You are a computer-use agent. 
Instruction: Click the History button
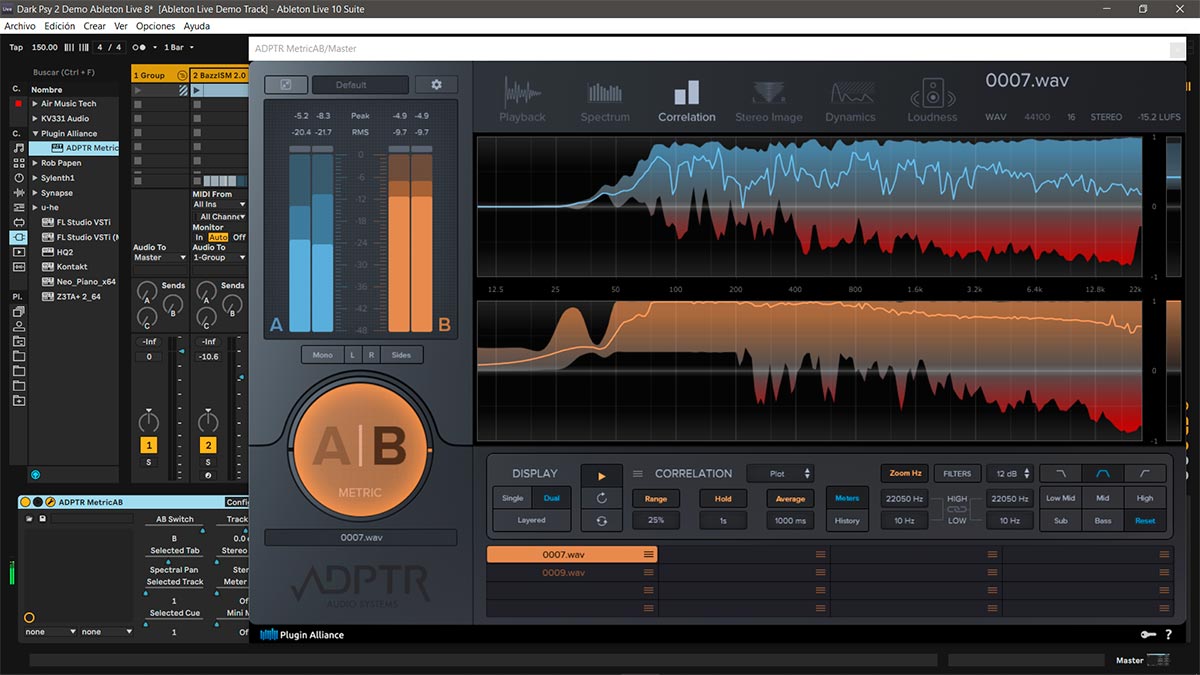click(846, 520)
